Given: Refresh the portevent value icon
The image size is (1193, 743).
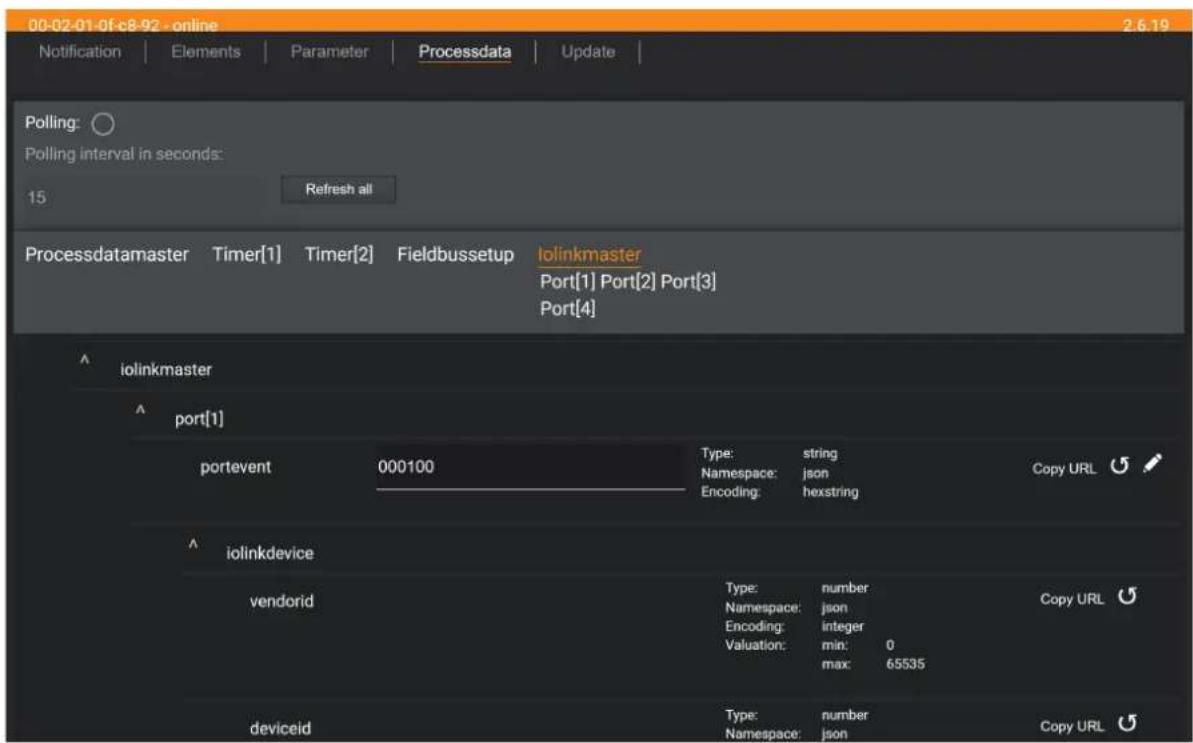Looking at the screenshot, I should tap(1119, 466).
